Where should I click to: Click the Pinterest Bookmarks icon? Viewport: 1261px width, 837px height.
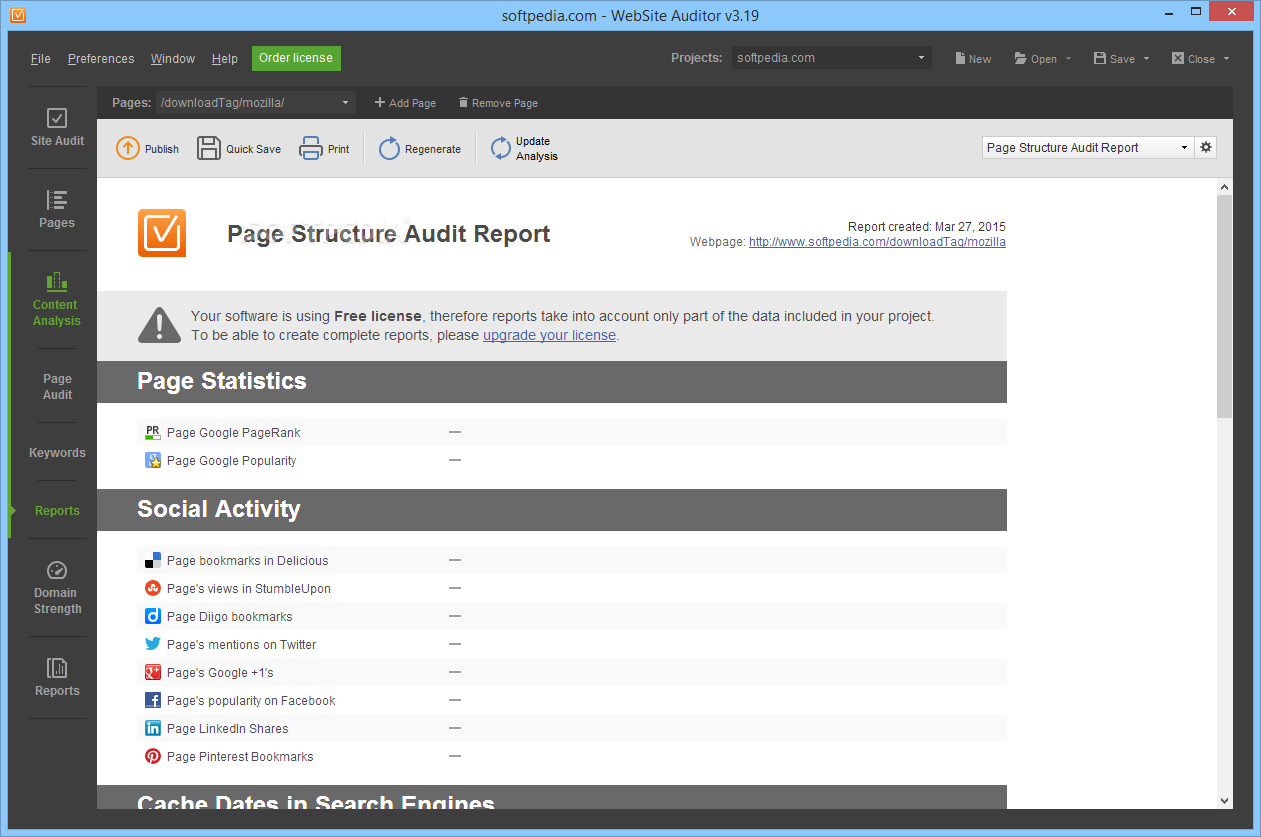pyautogui.click(x=153, y=756)
